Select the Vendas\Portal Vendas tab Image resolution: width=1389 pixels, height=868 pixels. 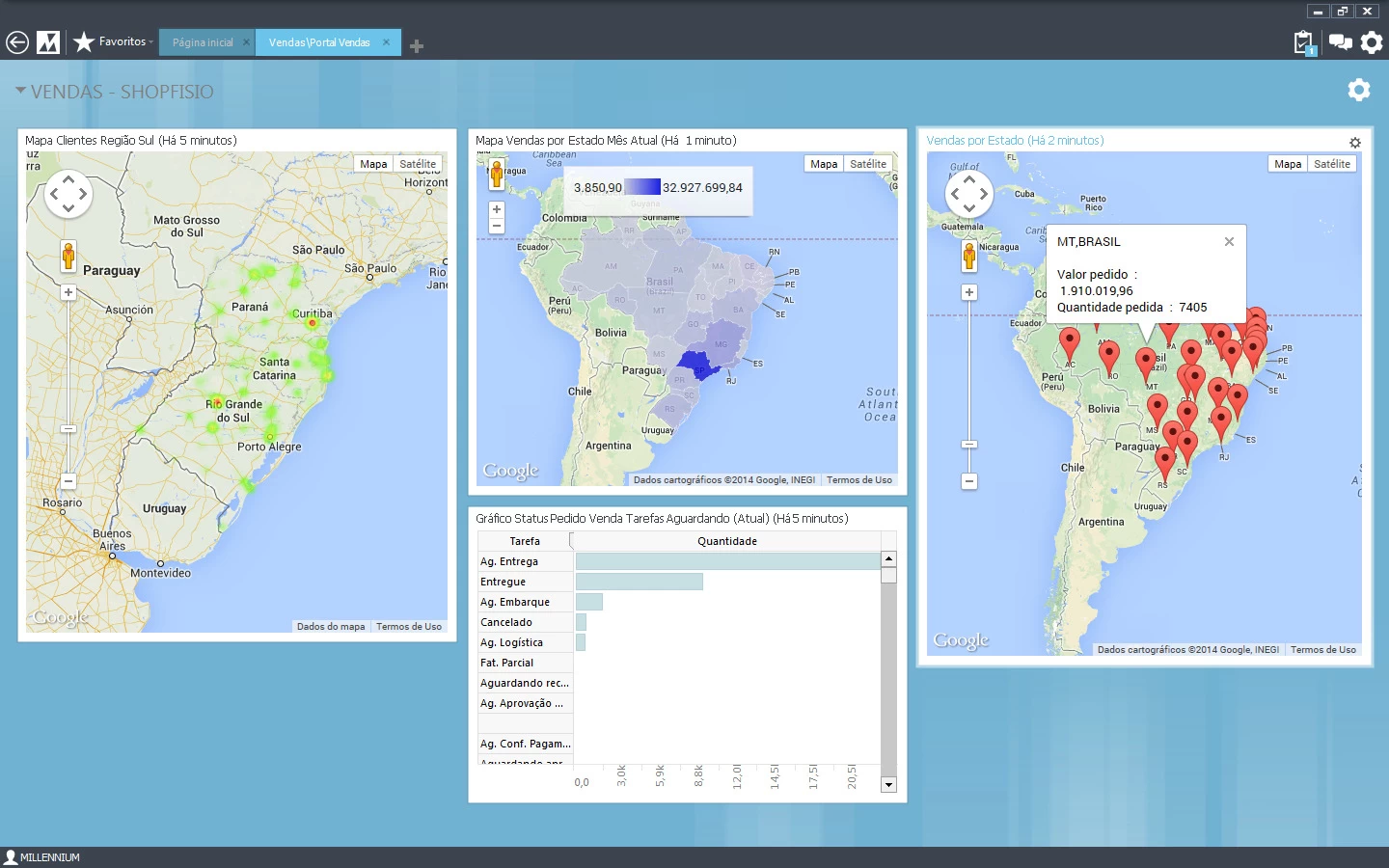pyautogui.click(x=319, y=42)
